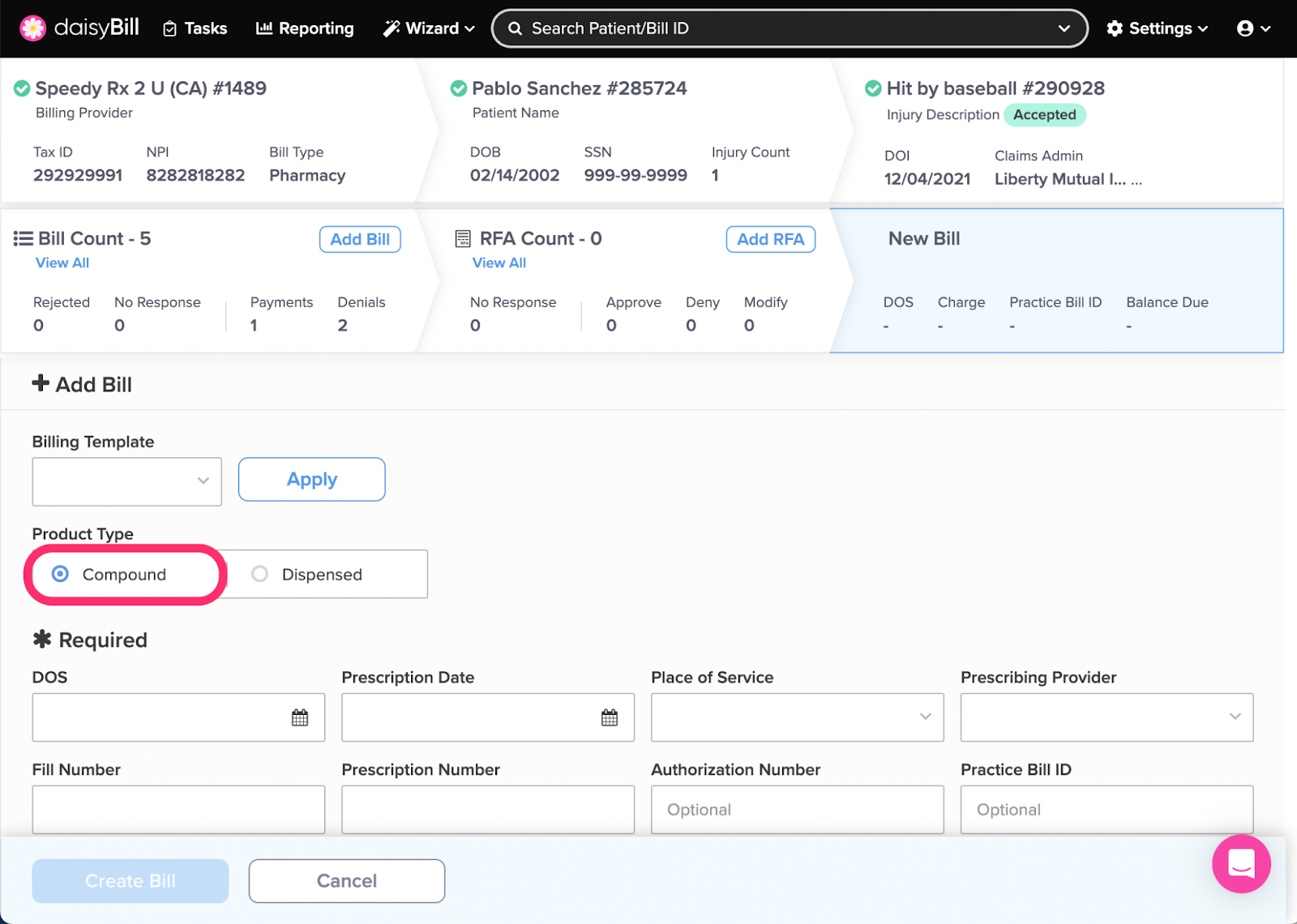Open the pink chat support widget
This screenshot has width=1297, height=924.
1241,864
